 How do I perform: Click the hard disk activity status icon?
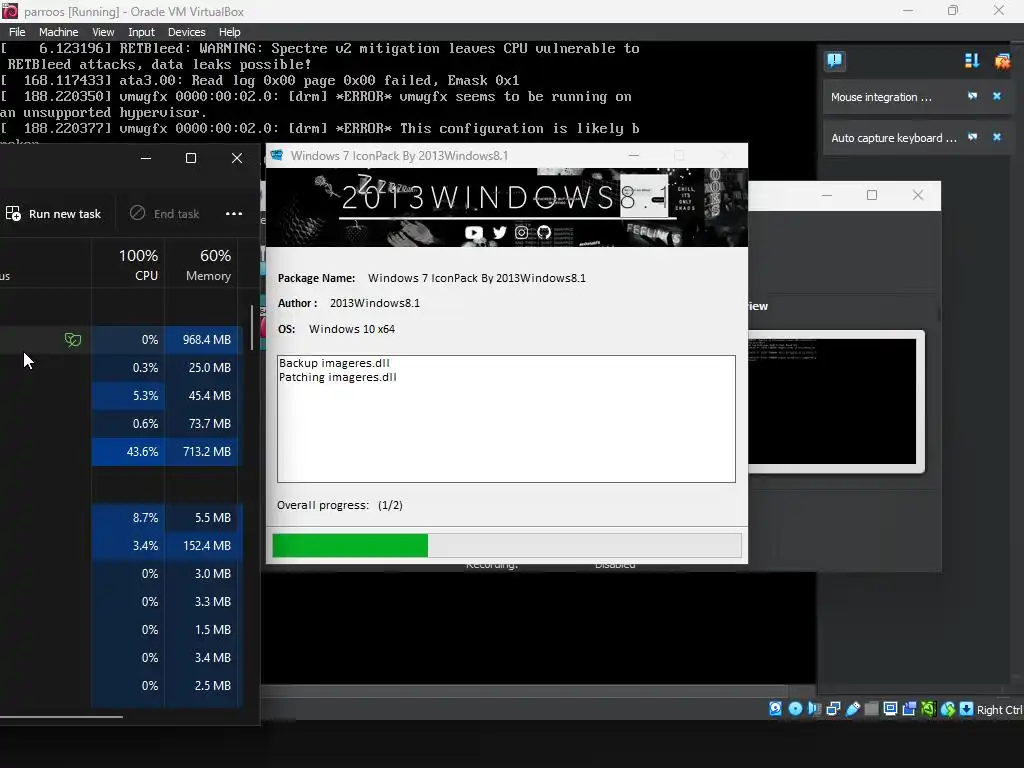(775, 709)
